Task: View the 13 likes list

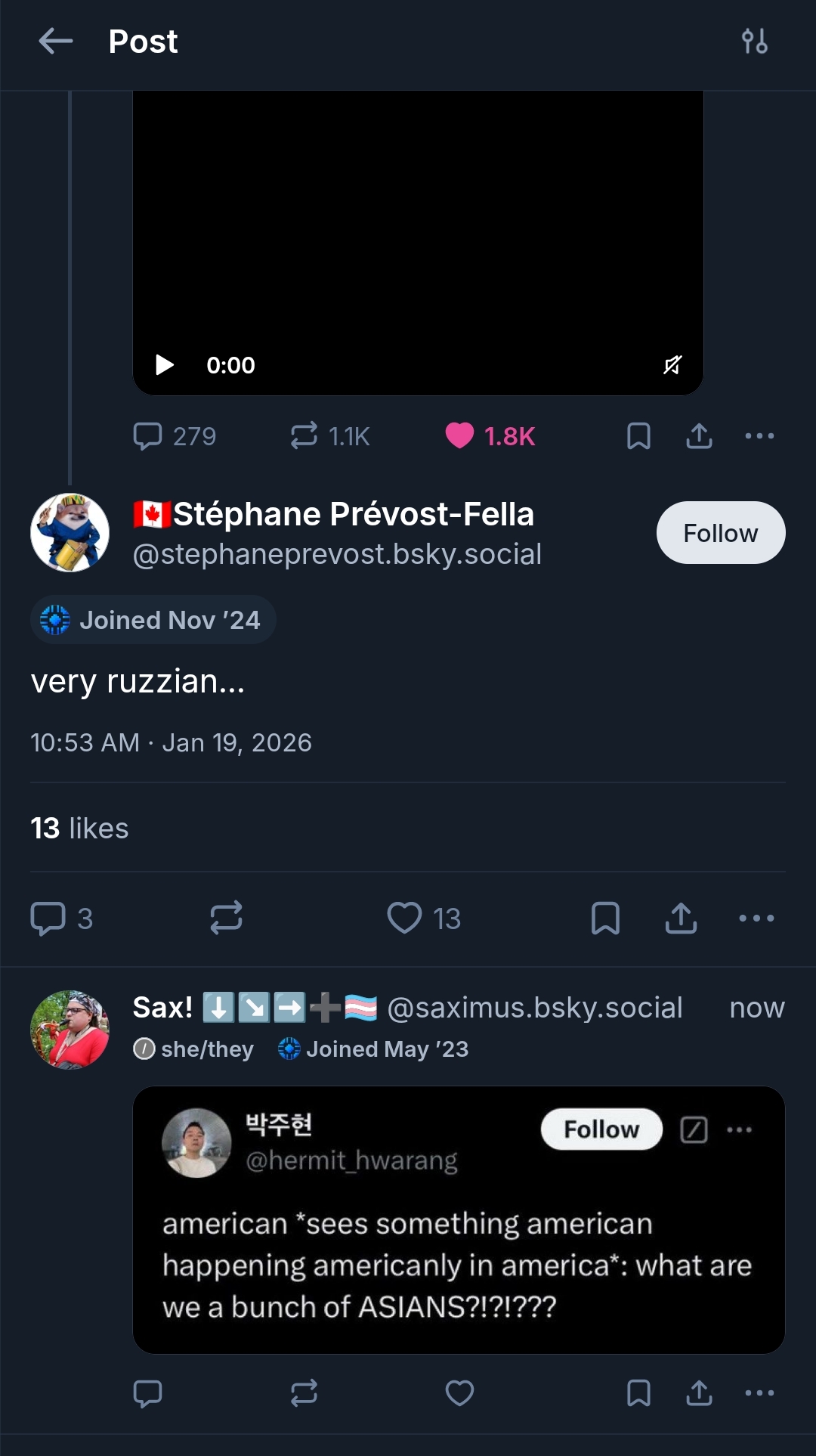Action: (79, 829)
